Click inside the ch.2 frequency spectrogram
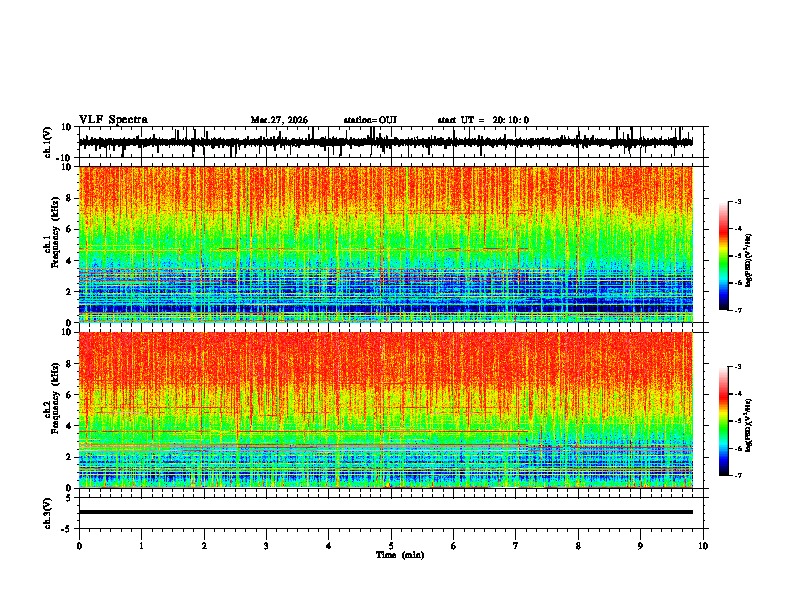This screenshot has width=792, height=612. [386, 410]
